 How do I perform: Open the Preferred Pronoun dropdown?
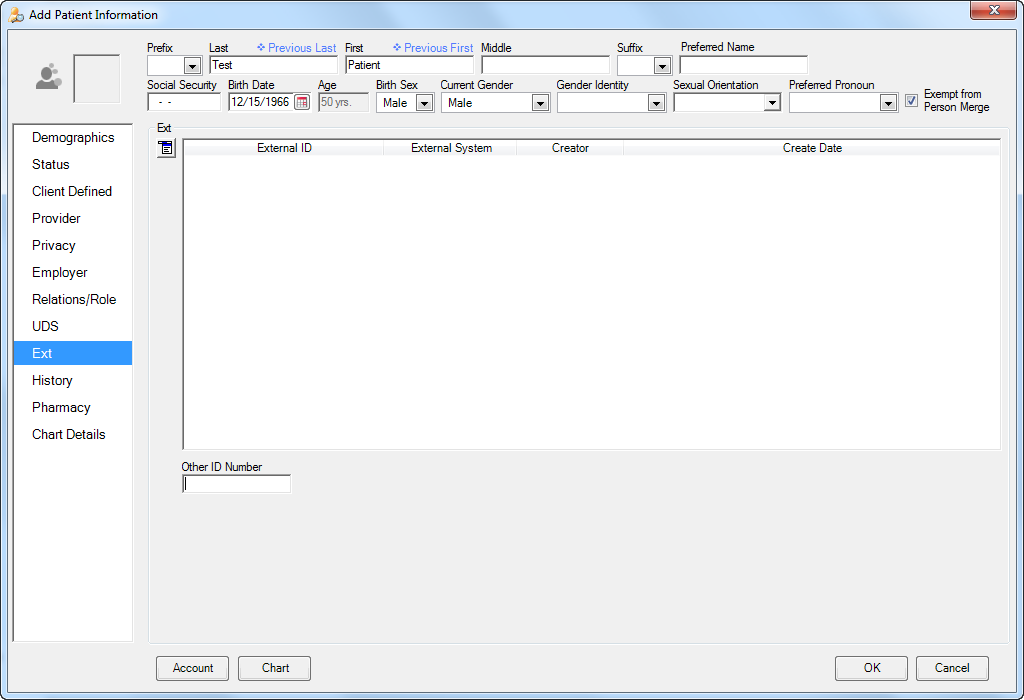[888, 103]
